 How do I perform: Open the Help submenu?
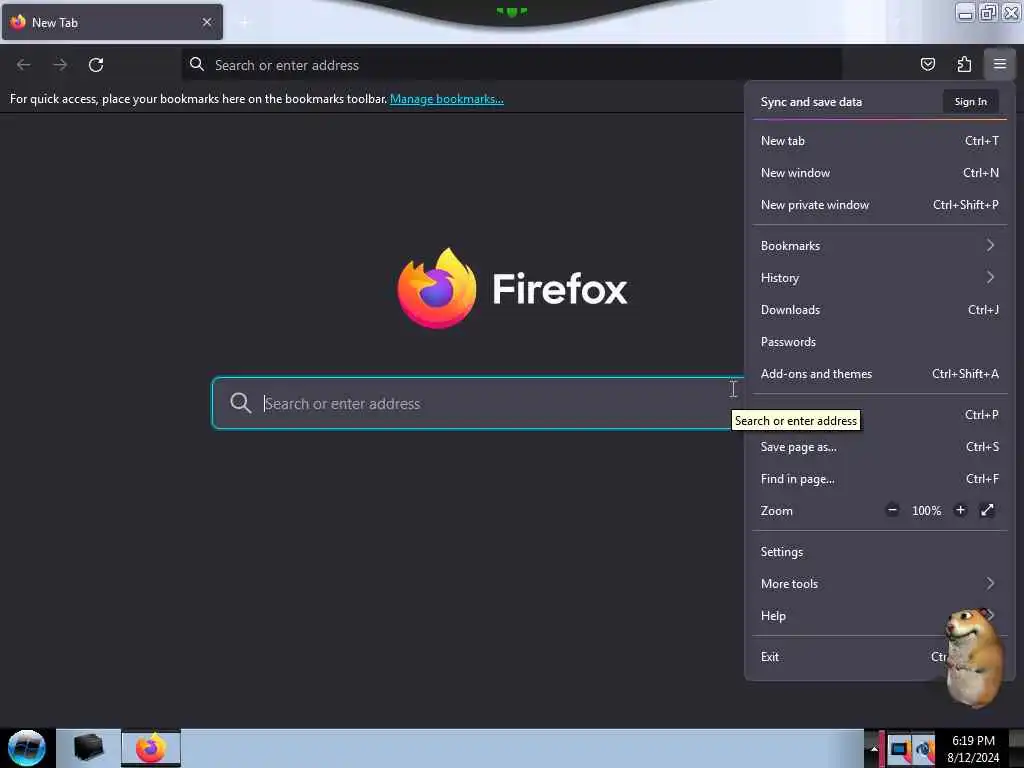(x=879, y=615)
